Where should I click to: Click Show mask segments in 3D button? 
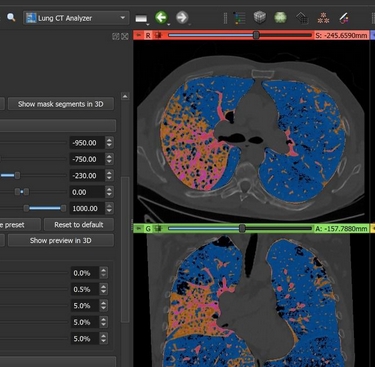click(x=61, y=104)
